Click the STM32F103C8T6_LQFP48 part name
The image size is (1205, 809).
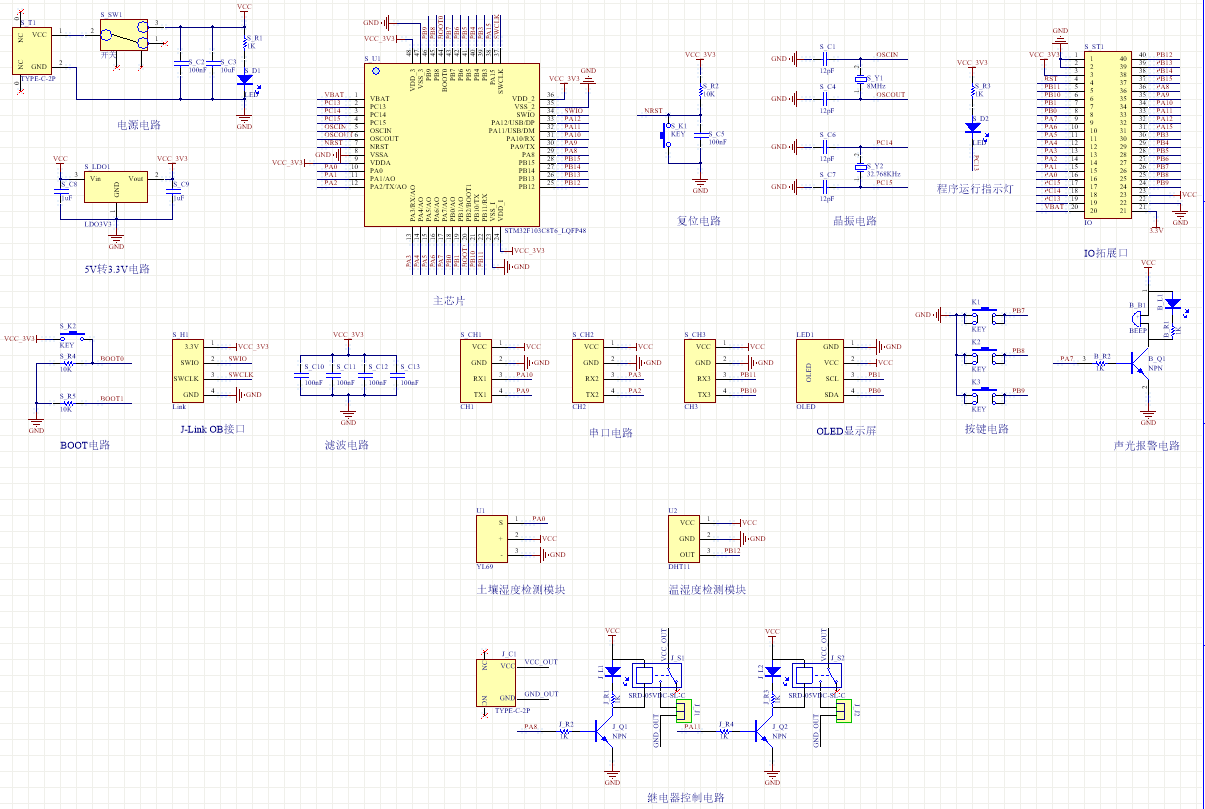pyautogui.click(x=545, y=230)
